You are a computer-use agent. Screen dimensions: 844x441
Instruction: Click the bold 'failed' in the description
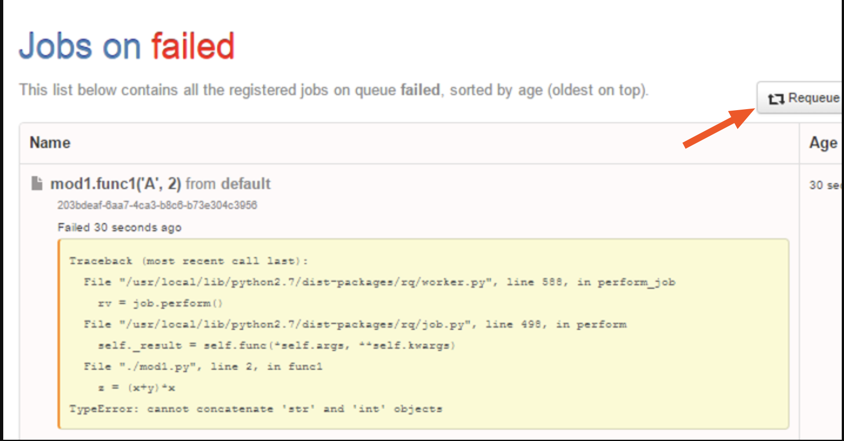(x=419, y=90)
